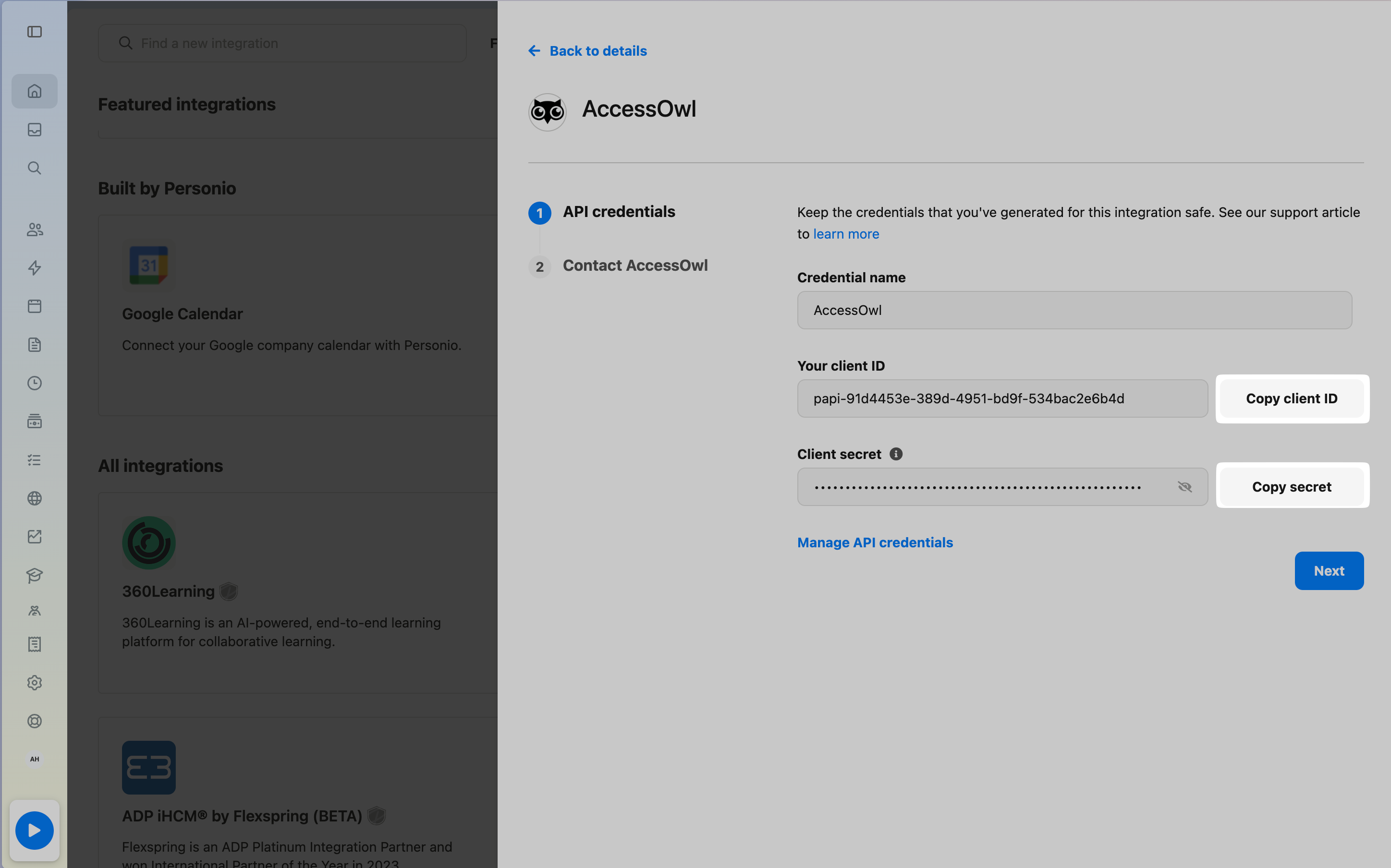
Task: Click the Find a new integration search box
Action: [282, 43]
